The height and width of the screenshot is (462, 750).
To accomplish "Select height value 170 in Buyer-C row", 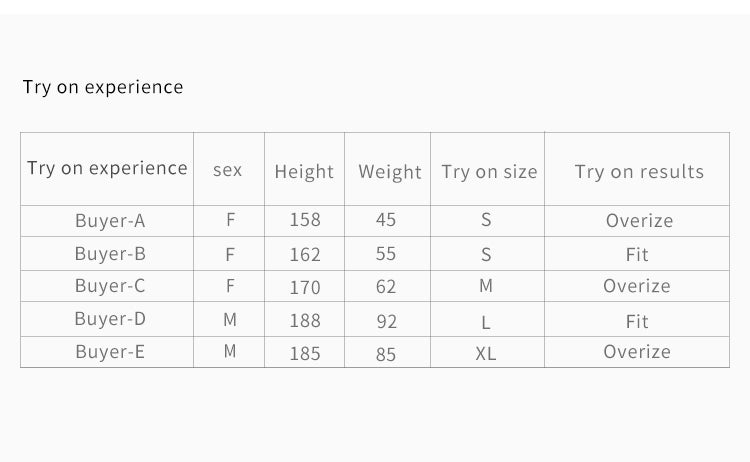I will tap(305, 287).
